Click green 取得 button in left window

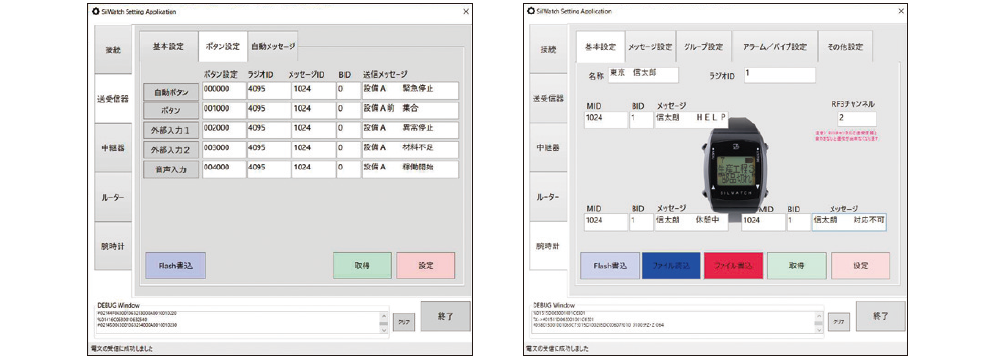click(x=362, y=266)
